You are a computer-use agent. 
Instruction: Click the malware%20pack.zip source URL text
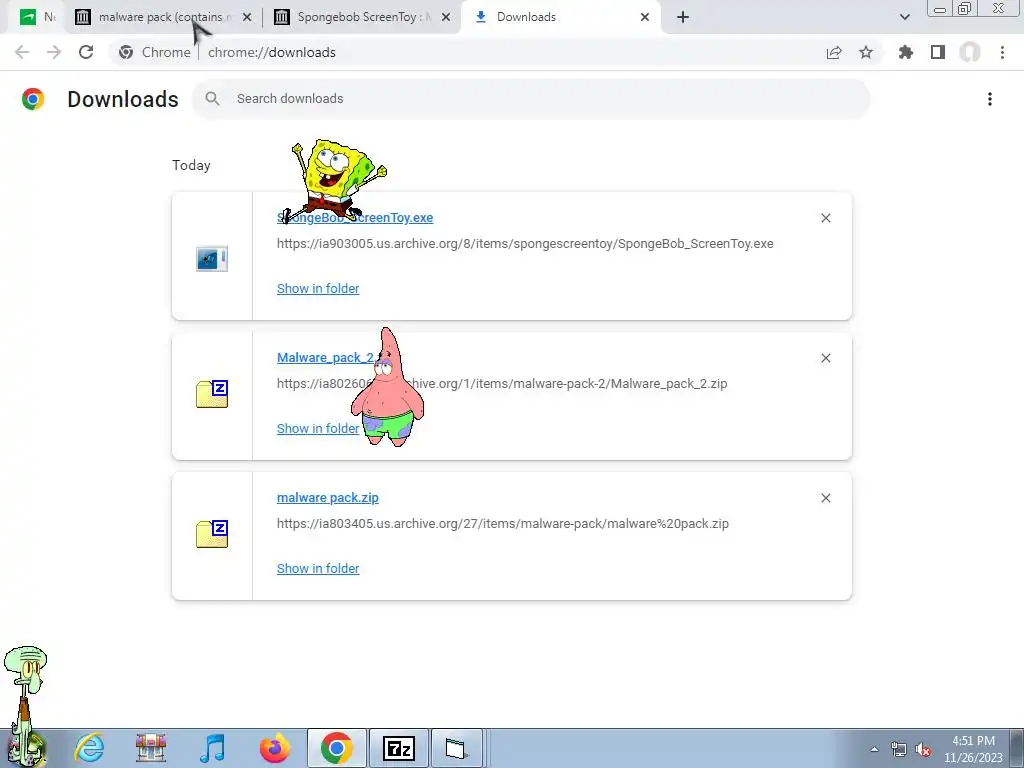503,524
